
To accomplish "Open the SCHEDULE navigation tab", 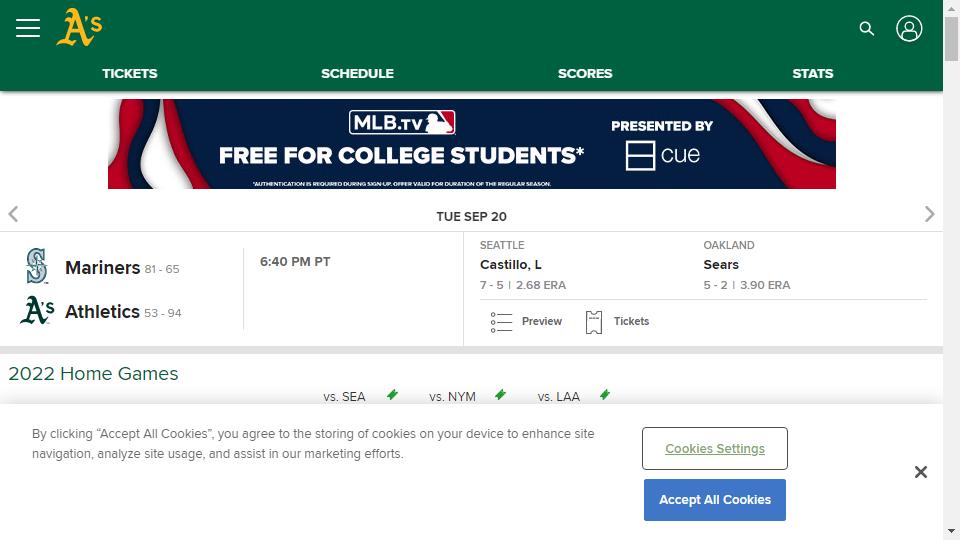I will [x=358, y=73].
